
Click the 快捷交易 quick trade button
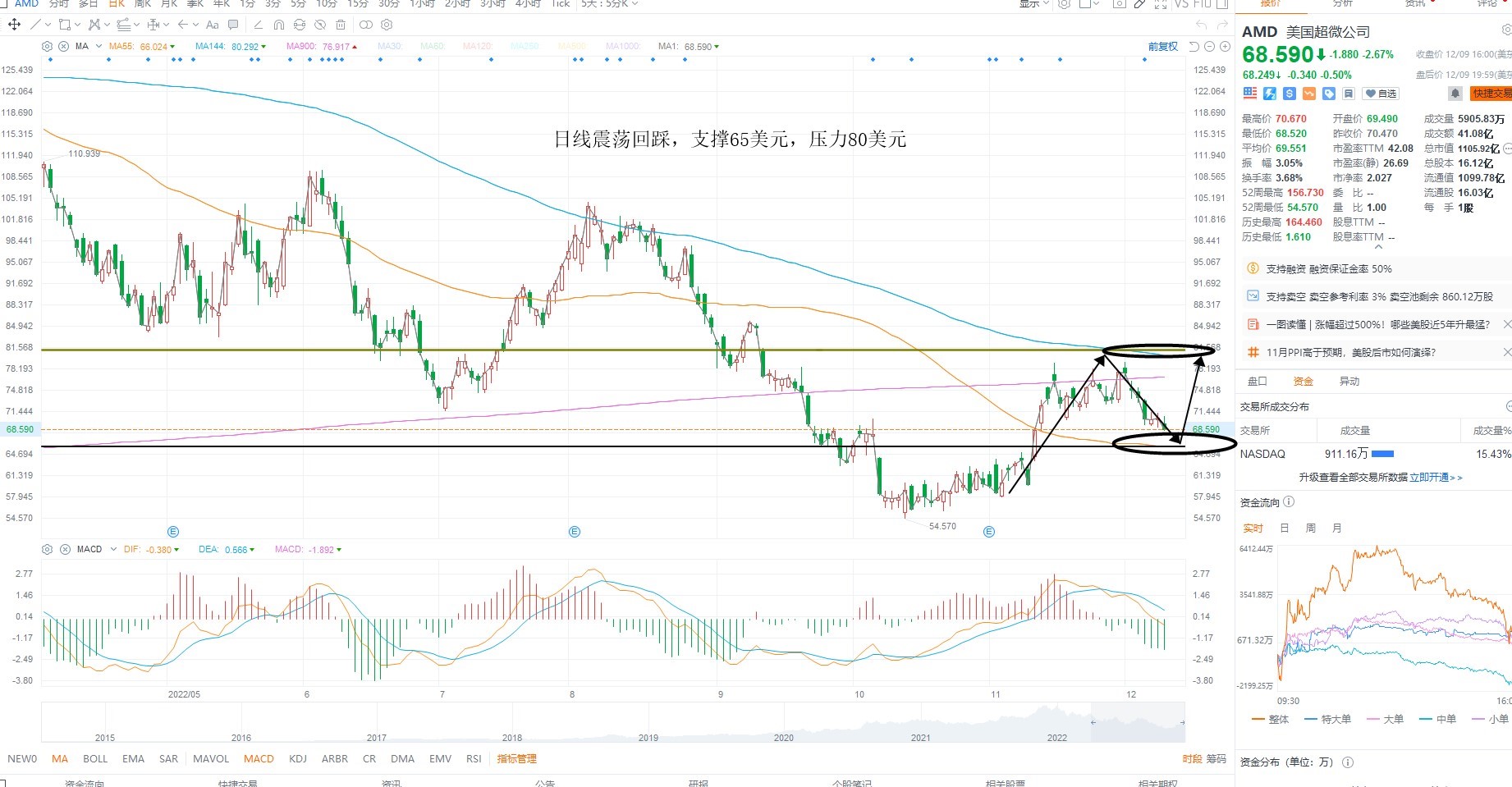[x=1491, y=93]
